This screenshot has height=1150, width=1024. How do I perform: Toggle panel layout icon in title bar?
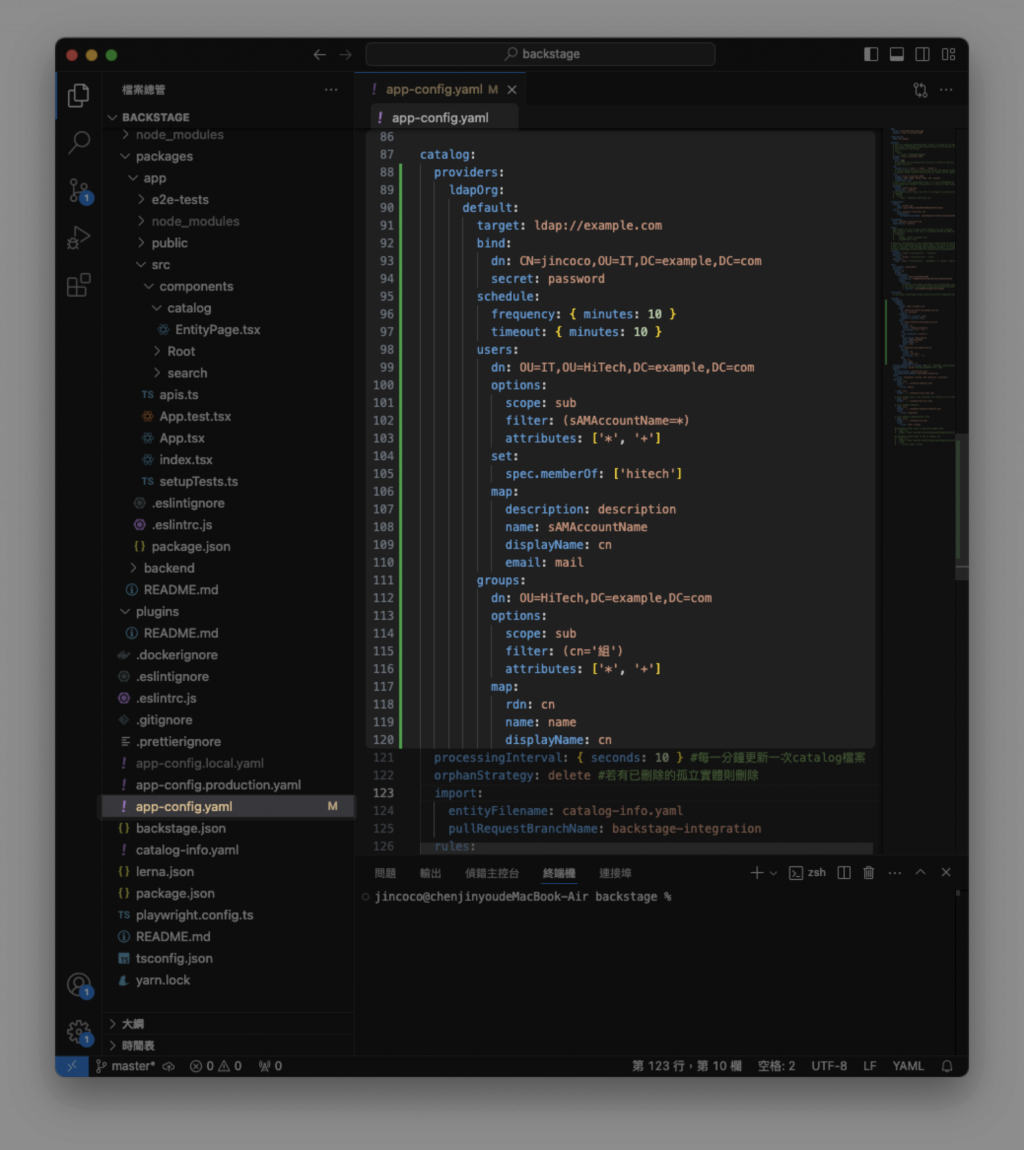click(x=896, y=54)
